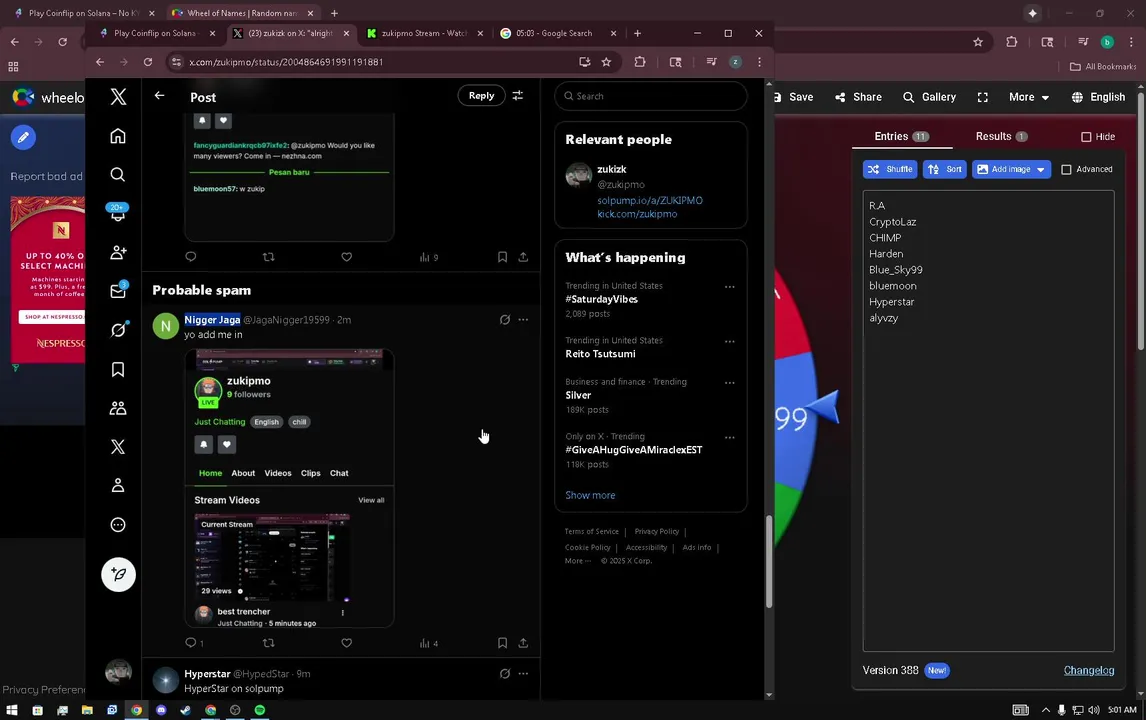The height and width of the screenshot is (720, 1146).
Task: Enable the Advanced checkbox
Action: (1066, 170)
